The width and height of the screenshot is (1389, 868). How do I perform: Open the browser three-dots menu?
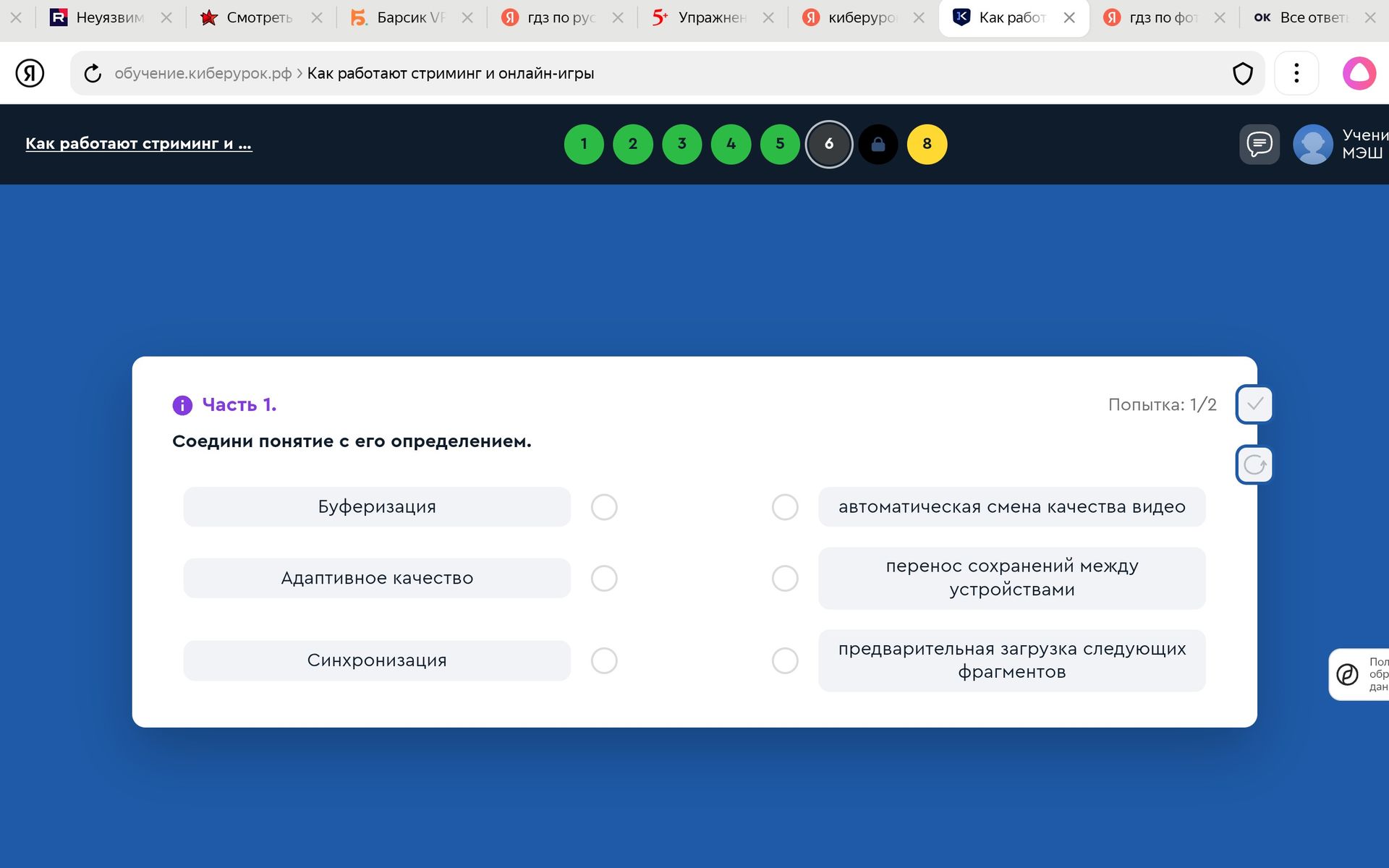pyautogui.click(x=1296, y=73)
